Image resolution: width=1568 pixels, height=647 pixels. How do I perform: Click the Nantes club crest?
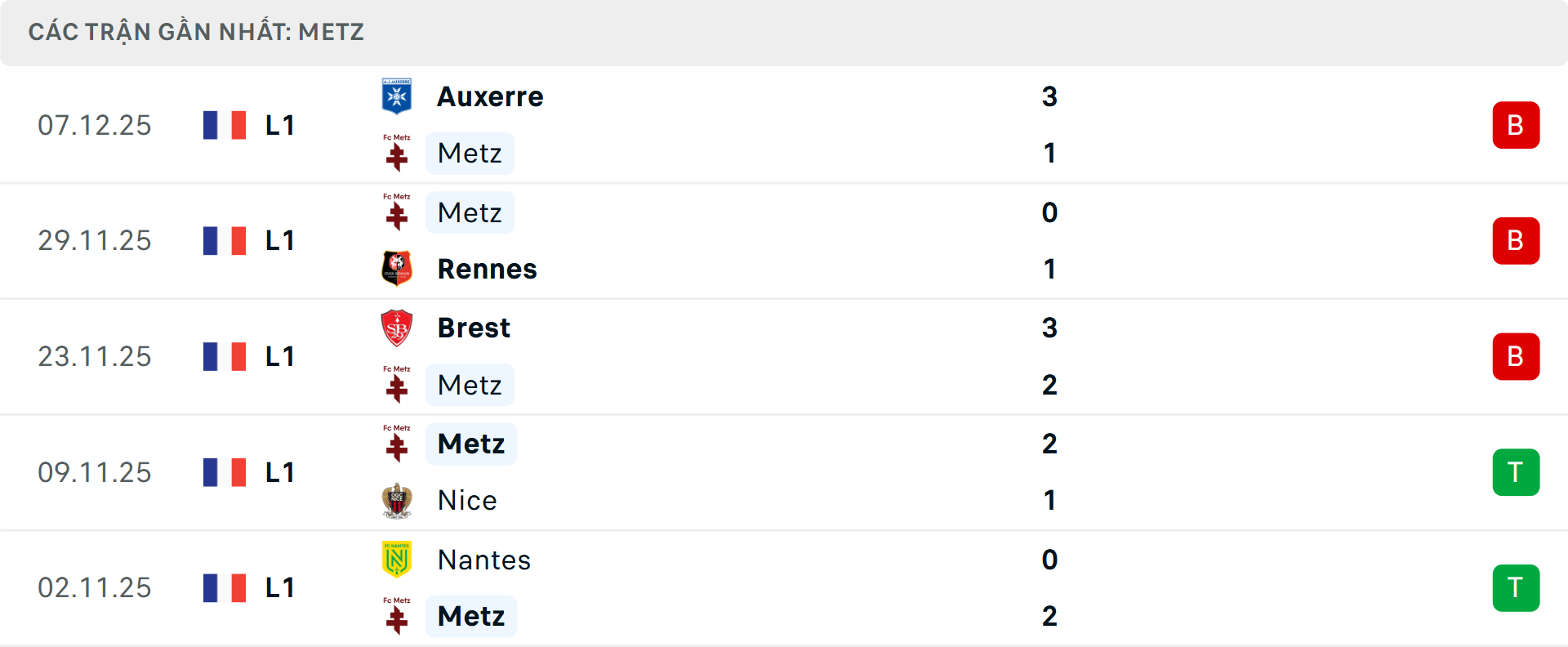(x=397, y=560)
